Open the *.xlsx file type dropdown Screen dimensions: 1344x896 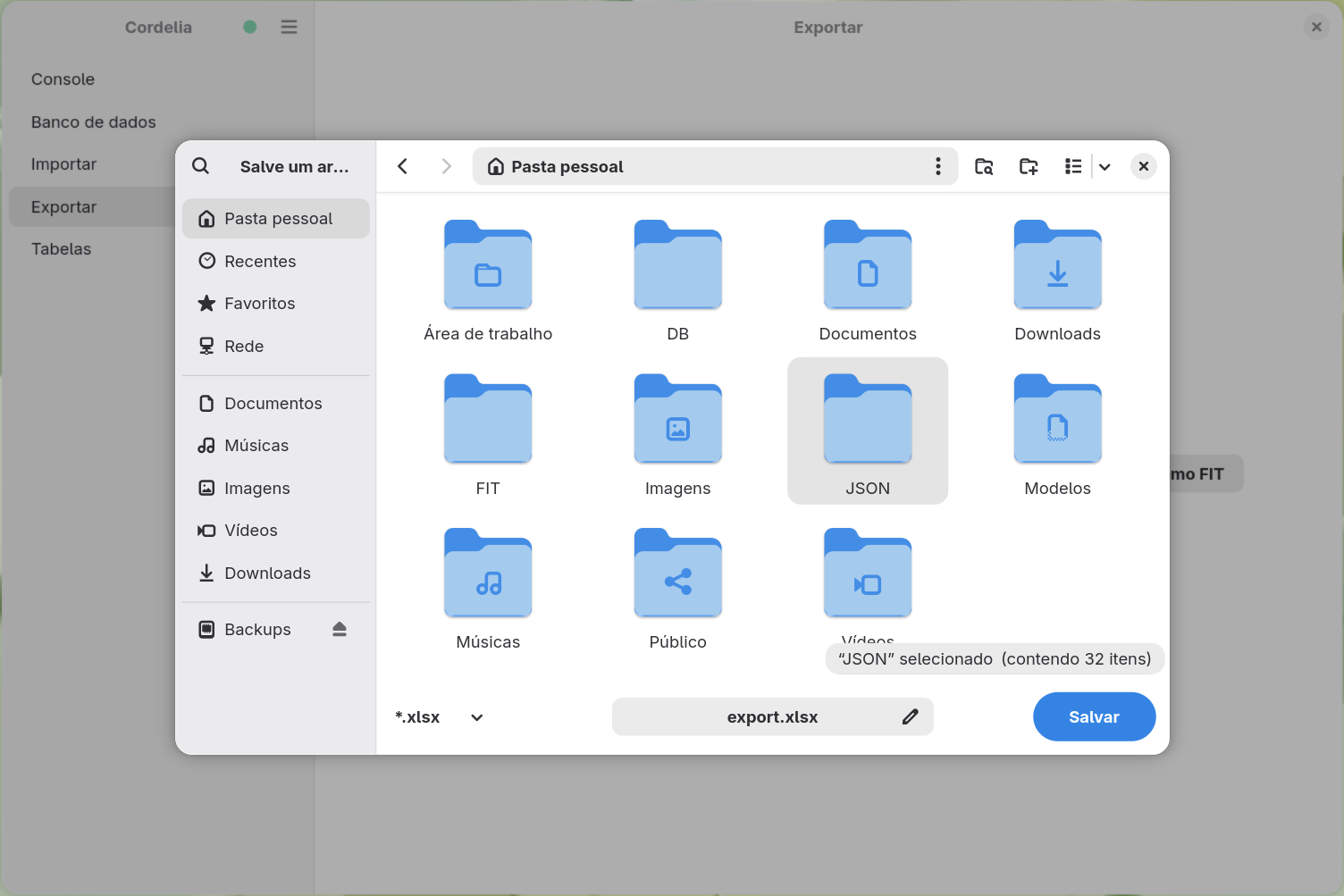point(440,717)
